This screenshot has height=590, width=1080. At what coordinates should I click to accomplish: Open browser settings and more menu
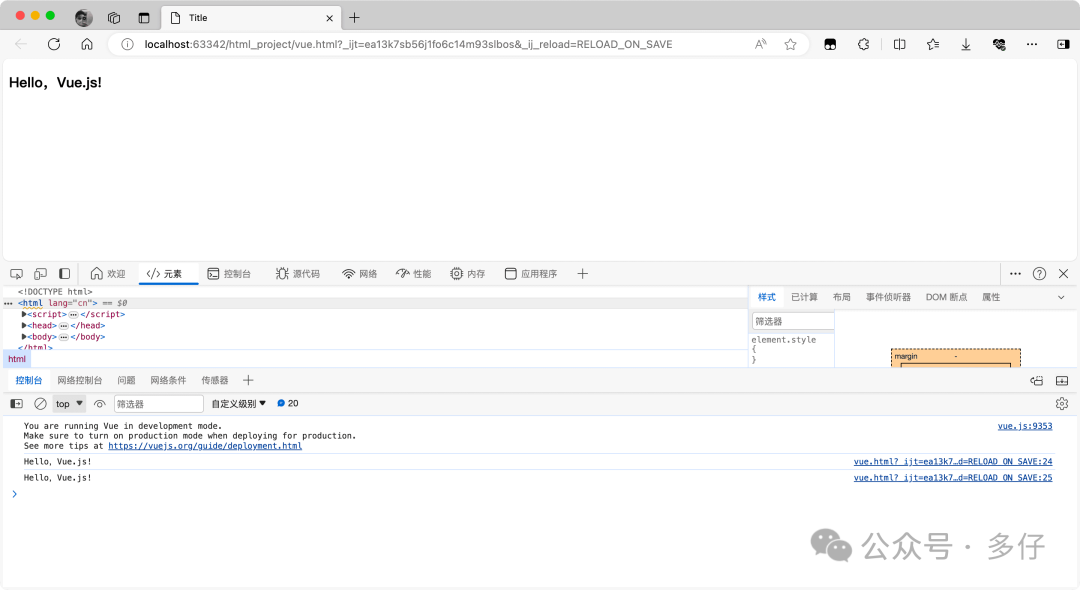tap(1032, 44)
